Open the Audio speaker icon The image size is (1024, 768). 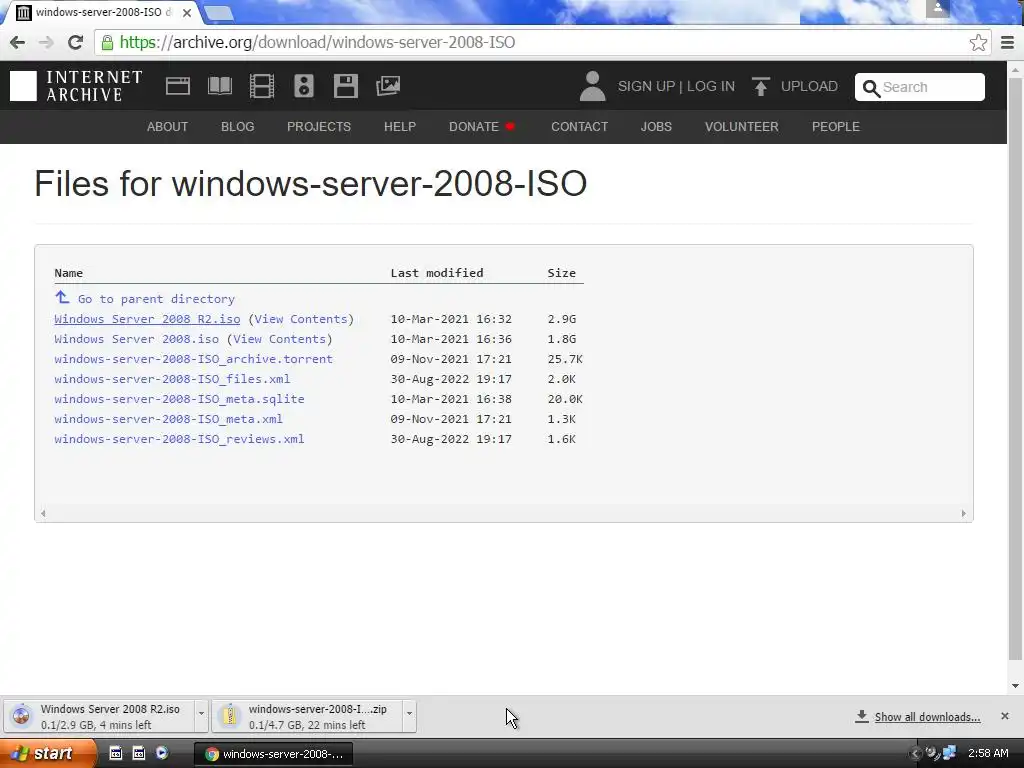click(304, 86)
